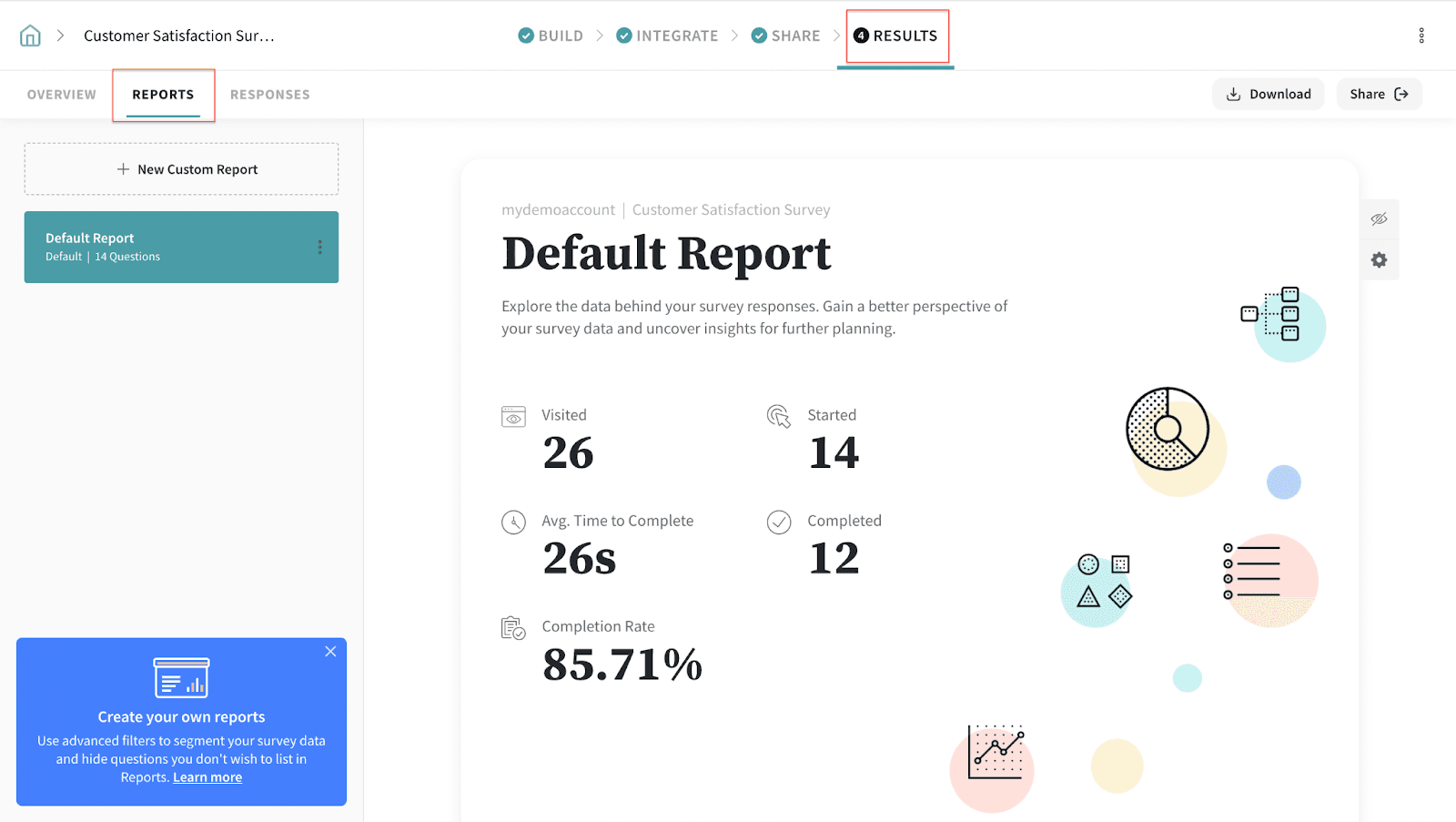
Task: Toggle report visibility with the crossed-eye icon
Action: (1379, 218)
